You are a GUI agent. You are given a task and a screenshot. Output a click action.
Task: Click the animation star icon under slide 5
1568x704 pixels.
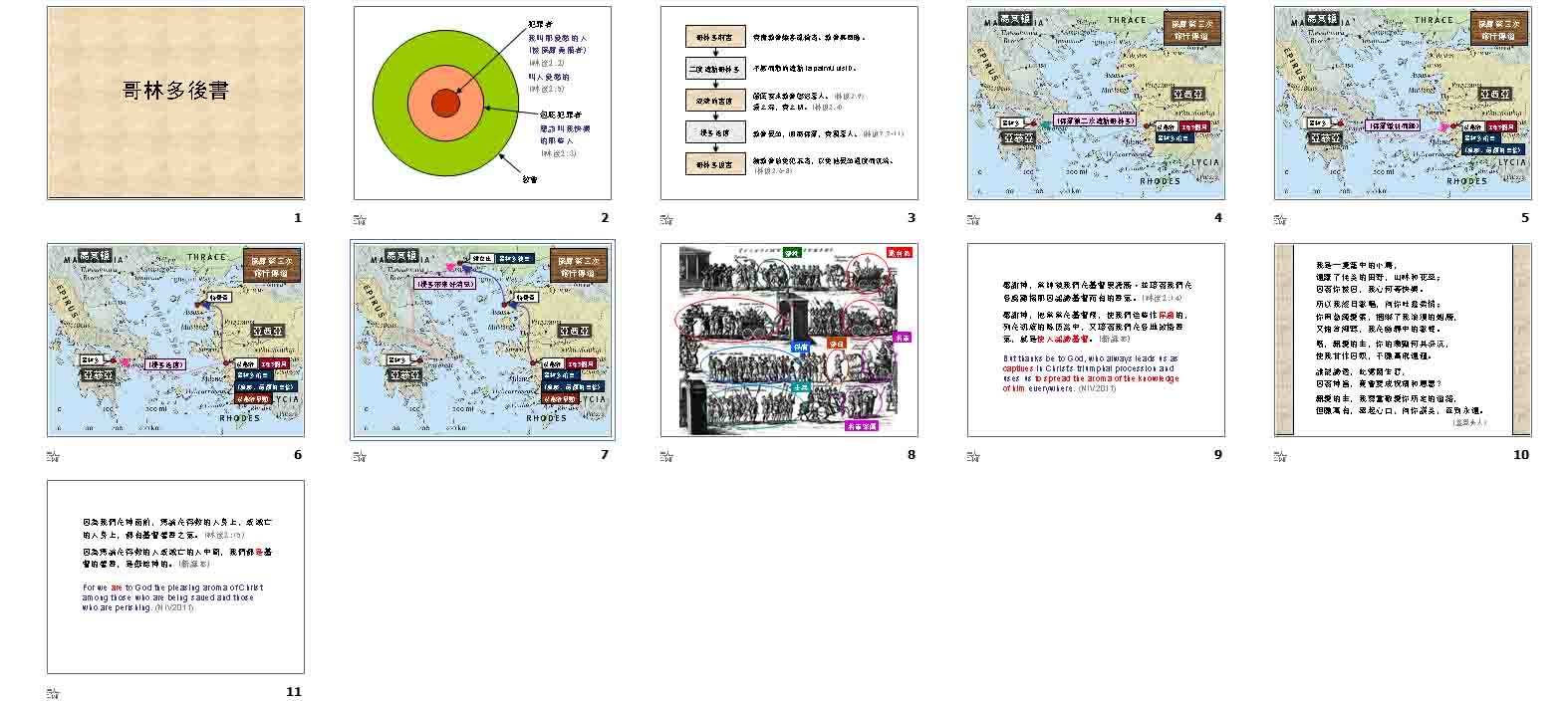click(x=1280, y=219)
